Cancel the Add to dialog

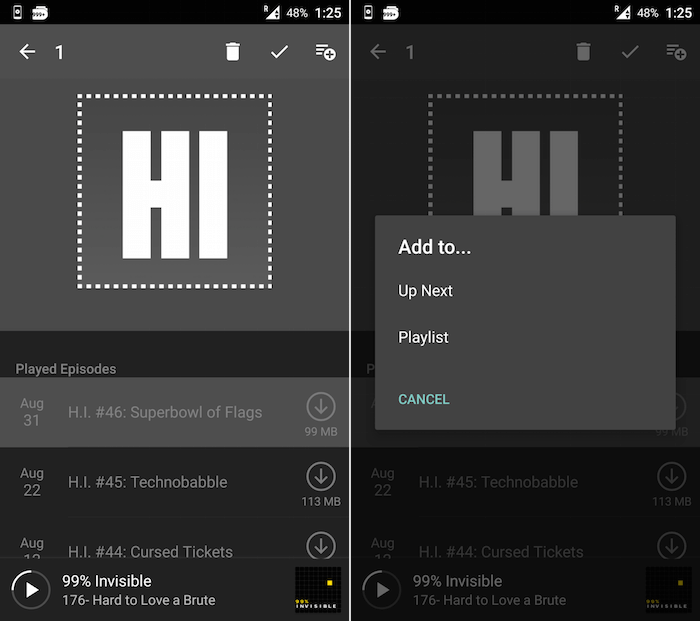[424, 399]
